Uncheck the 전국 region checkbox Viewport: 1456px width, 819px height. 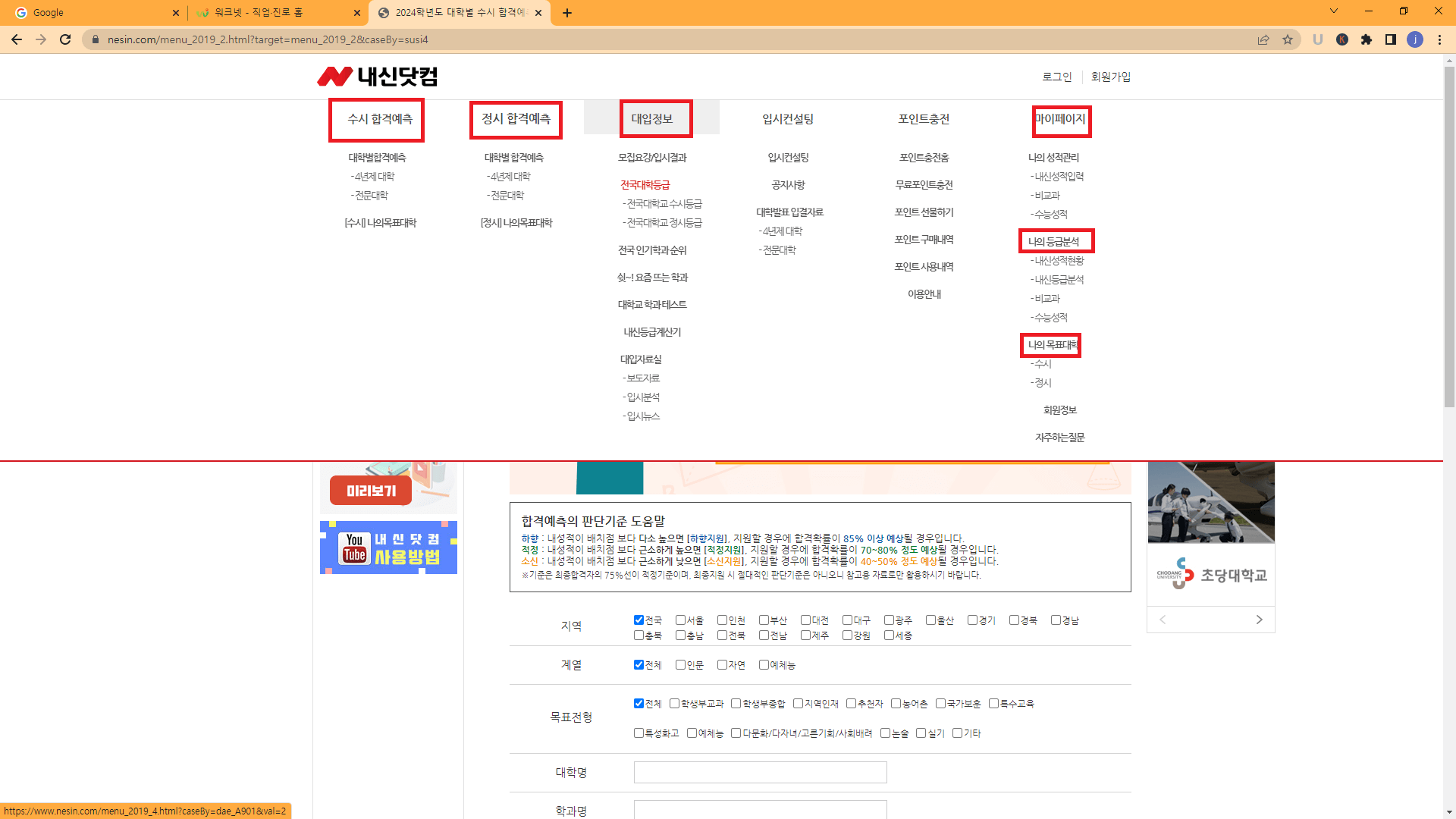pyautogui.click(x=639, y=620)
